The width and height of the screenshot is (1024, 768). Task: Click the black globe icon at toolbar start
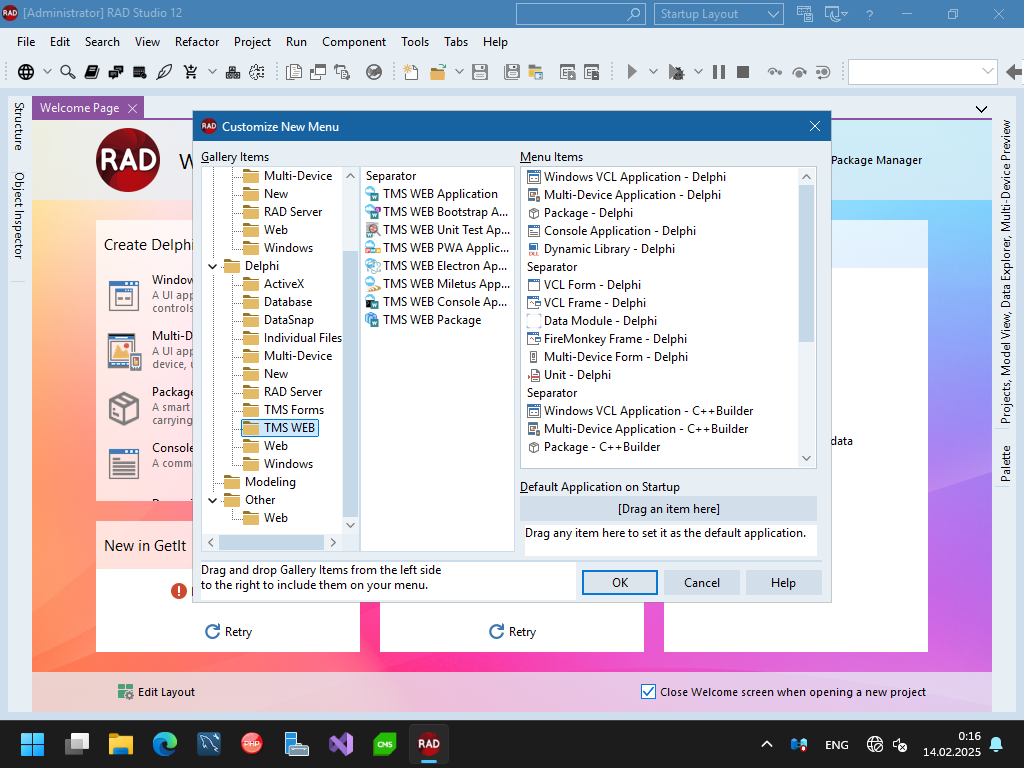point(26,72)
